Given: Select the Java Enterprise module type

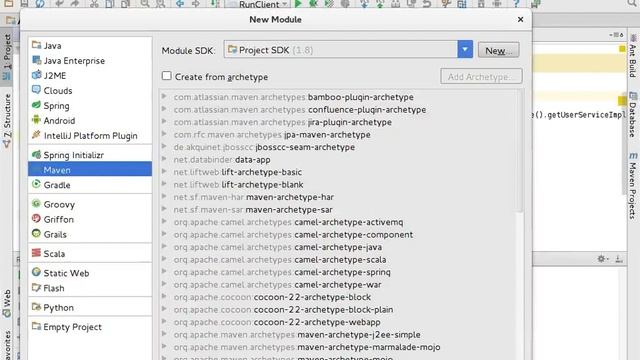Looking at the screenshot, I should point(90,60).
